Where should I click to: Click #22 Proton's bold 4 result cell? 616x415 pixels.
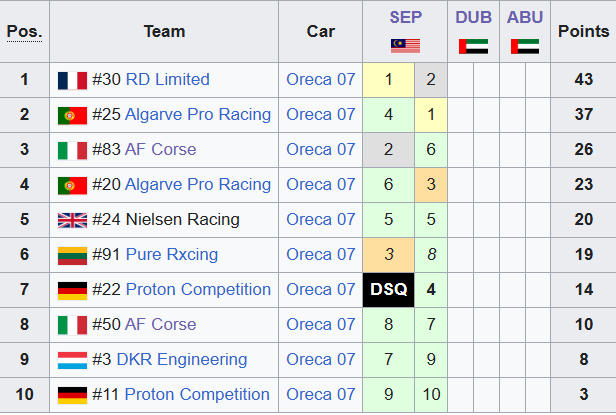pyautogui.click(x=431, y=290)
